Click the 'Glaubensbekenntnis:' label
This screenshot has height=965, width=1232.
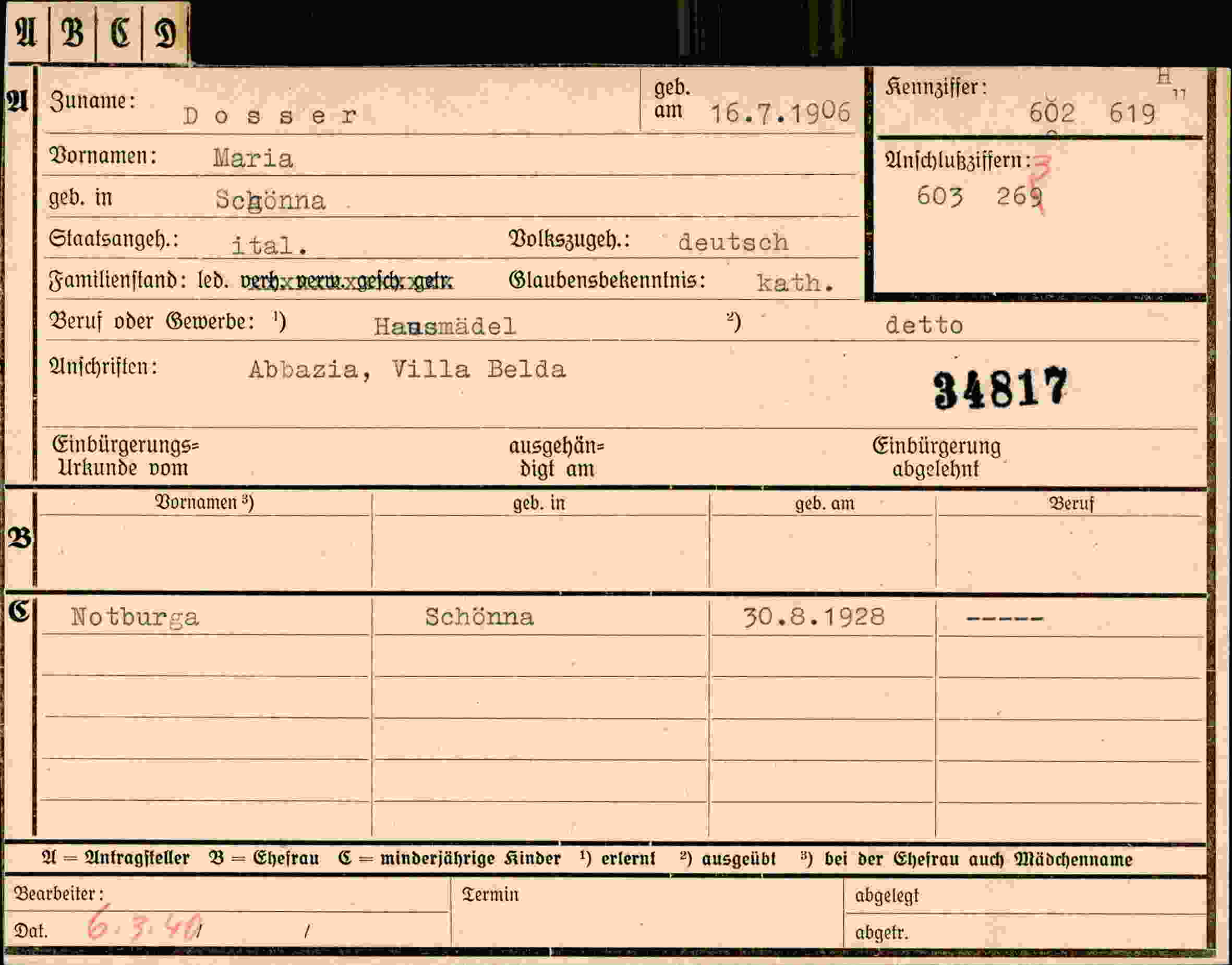point(607,280)
